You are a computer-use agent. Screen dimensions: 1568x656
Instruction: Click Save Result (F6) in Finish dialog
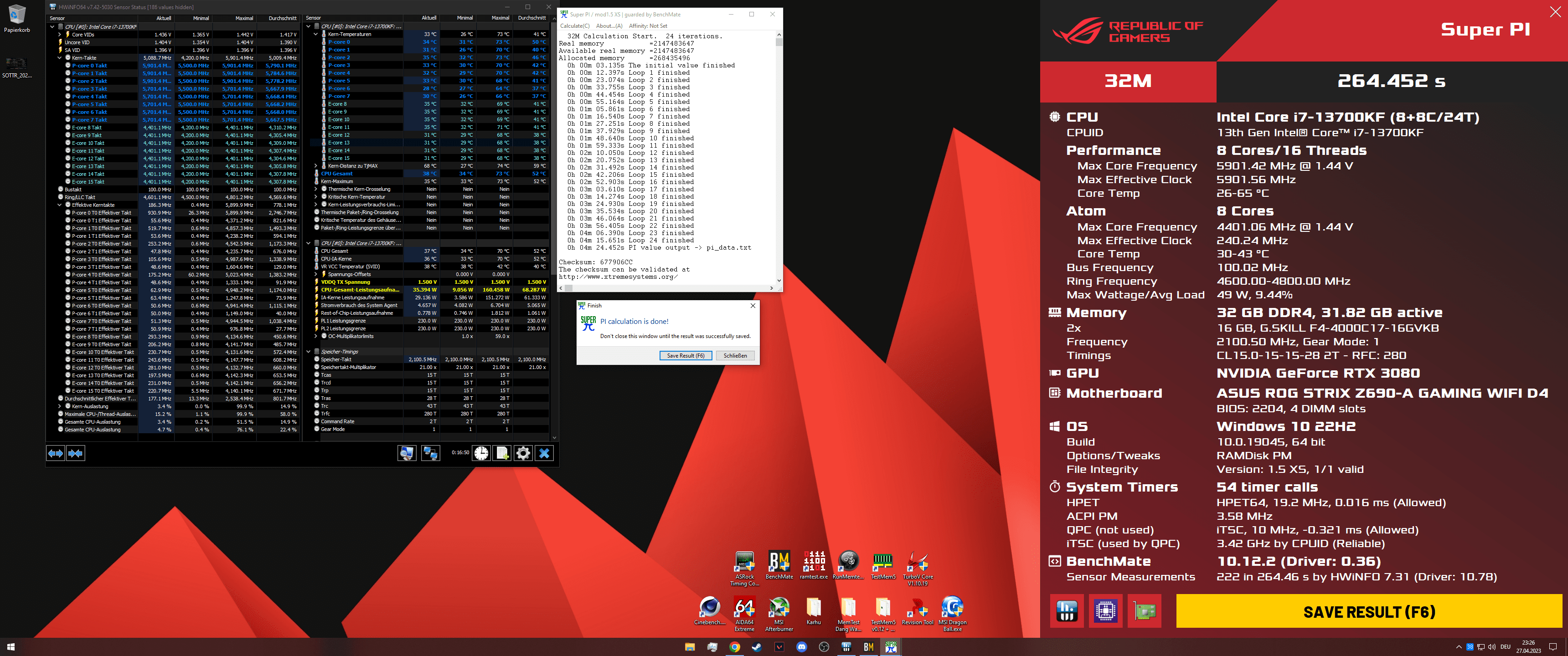coord(686,355)
